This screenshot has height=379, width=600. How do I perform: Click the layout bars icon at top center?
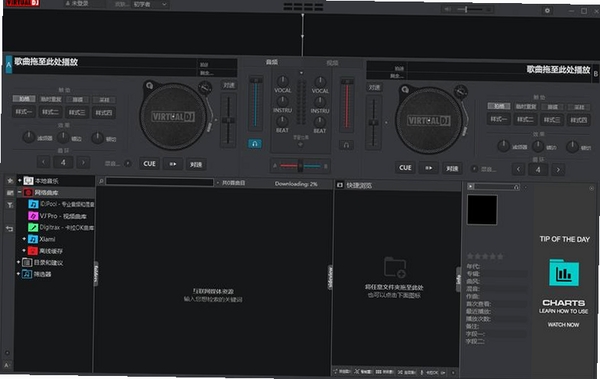point(303,7)
